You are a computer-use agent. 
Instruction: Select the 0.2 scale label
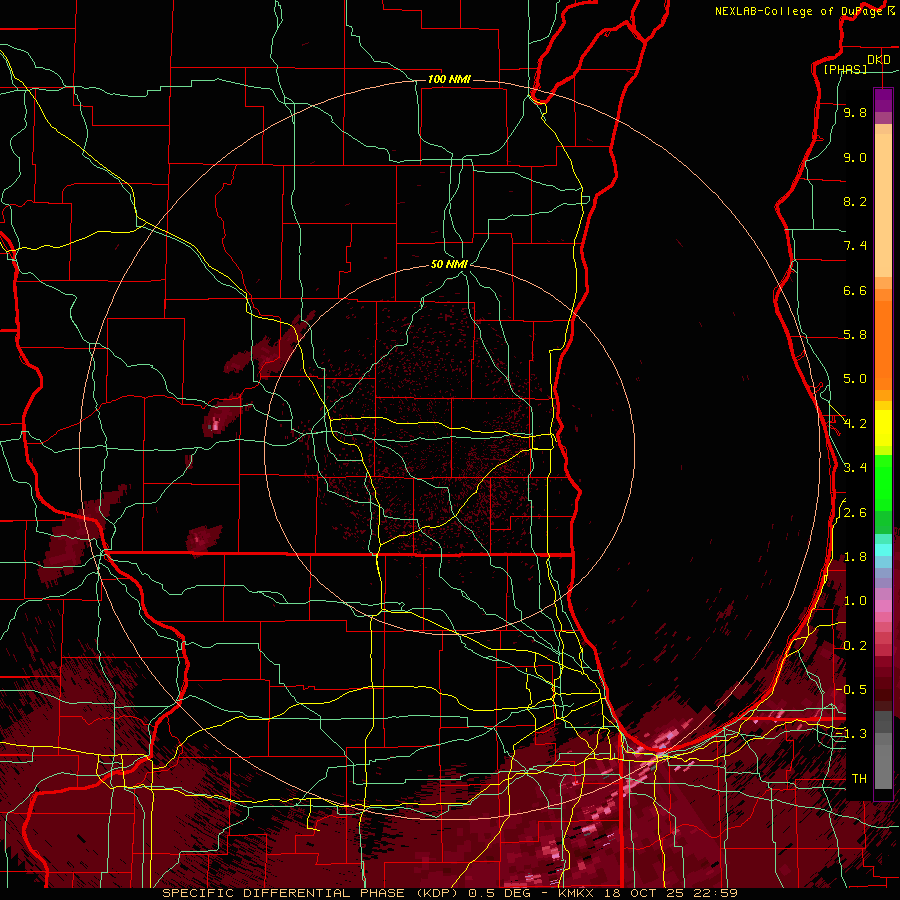(x=855, y=646)
